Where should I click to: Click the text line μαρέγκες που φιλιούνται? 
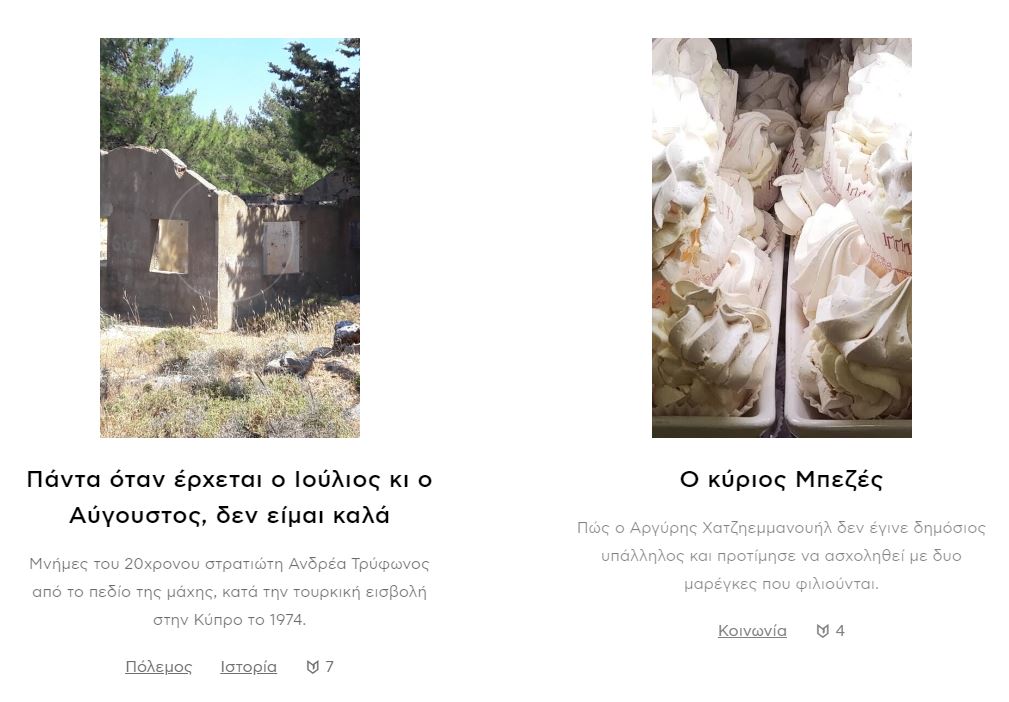pyautogui.click(x=781, y=584)
